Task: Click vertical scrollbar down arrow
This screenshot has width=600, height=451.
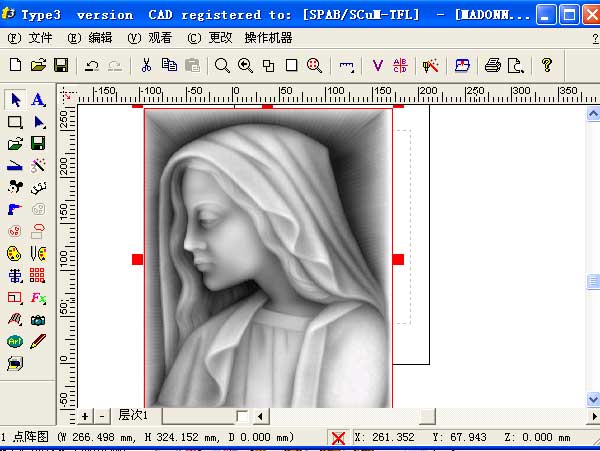Action: click(593, 399)
